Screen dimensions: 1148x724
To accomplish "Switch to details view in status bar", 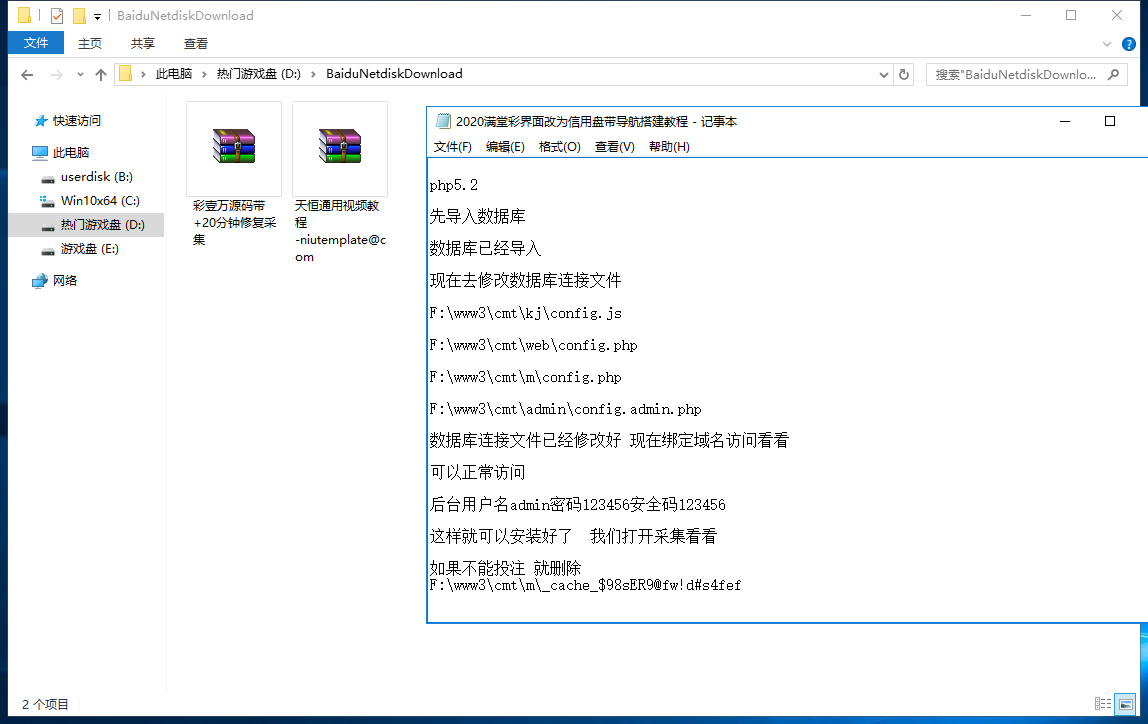I will click(1103, 704).
